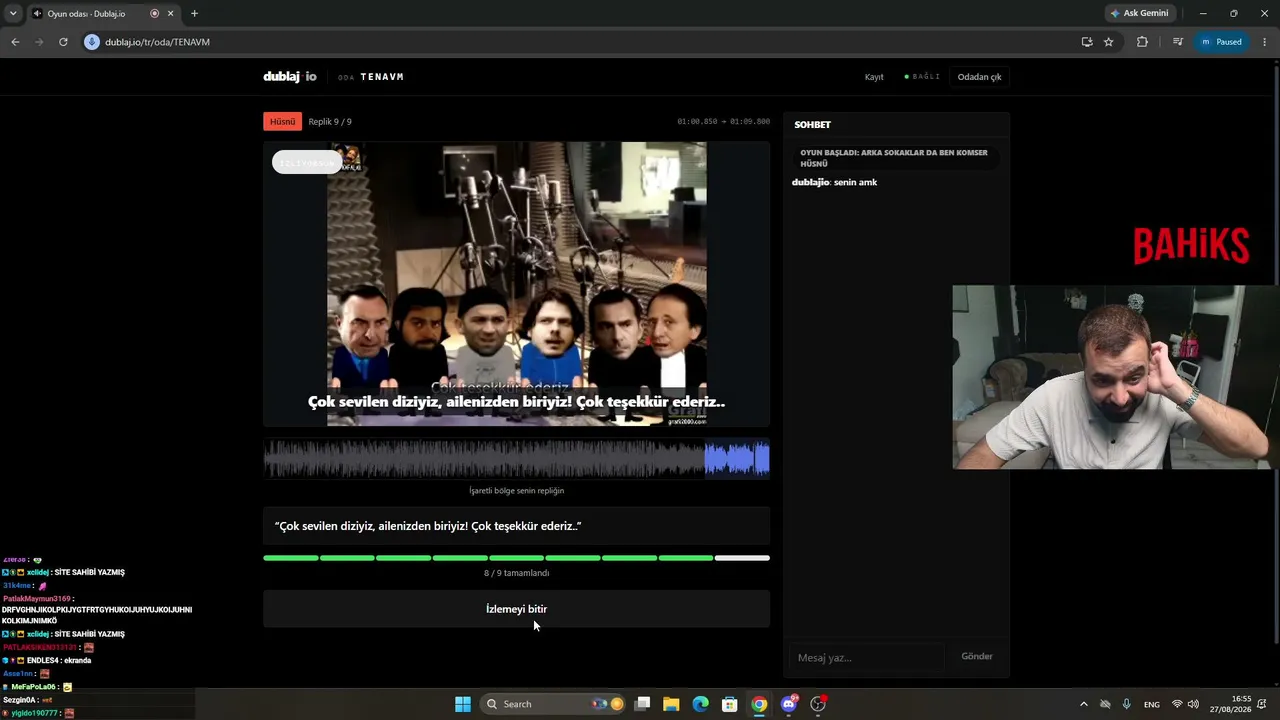Click the red Hüsnü character badge

tap(282, 121)
